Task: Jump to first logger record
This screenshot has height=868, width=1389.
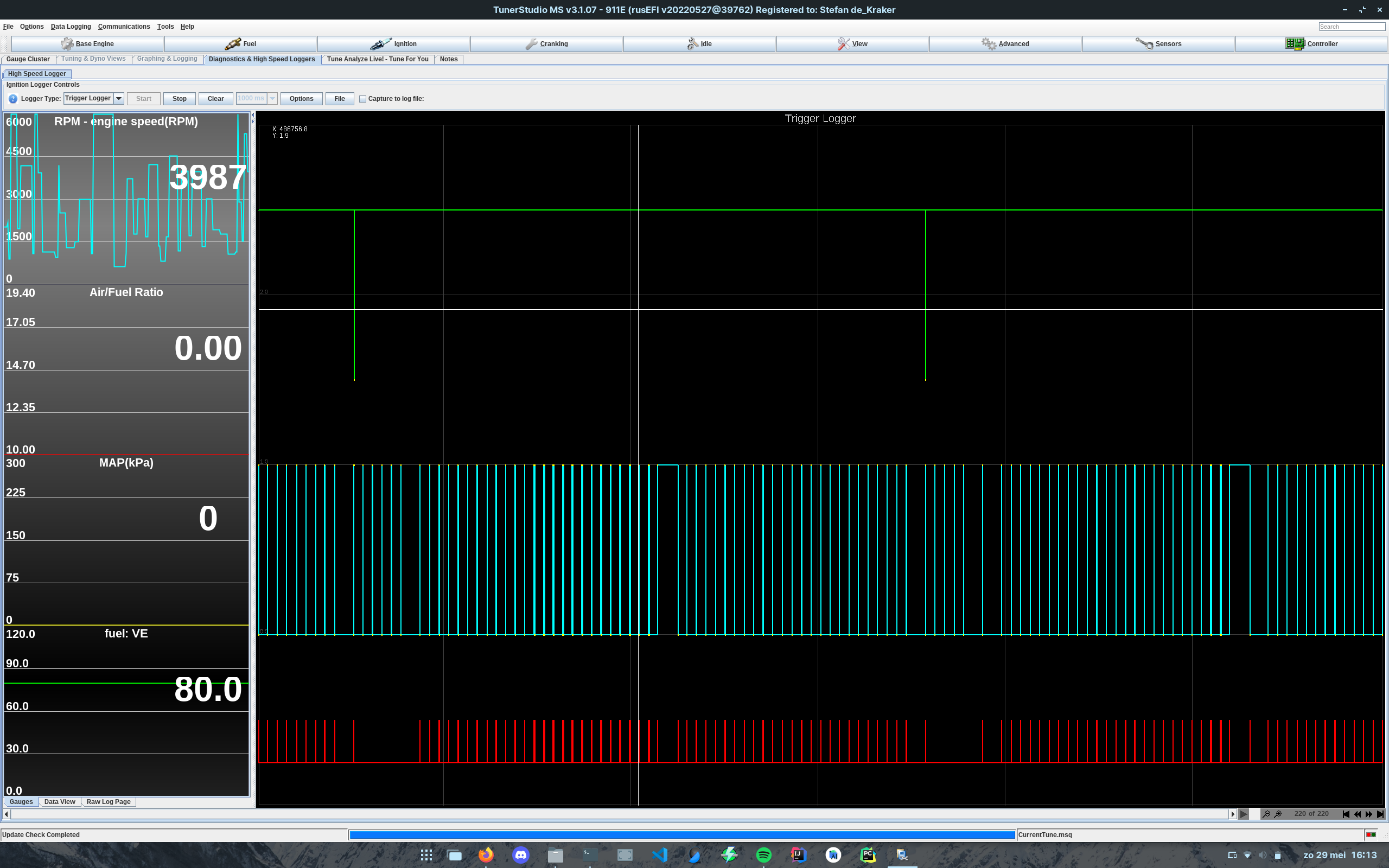Action: click(1346, 814)
